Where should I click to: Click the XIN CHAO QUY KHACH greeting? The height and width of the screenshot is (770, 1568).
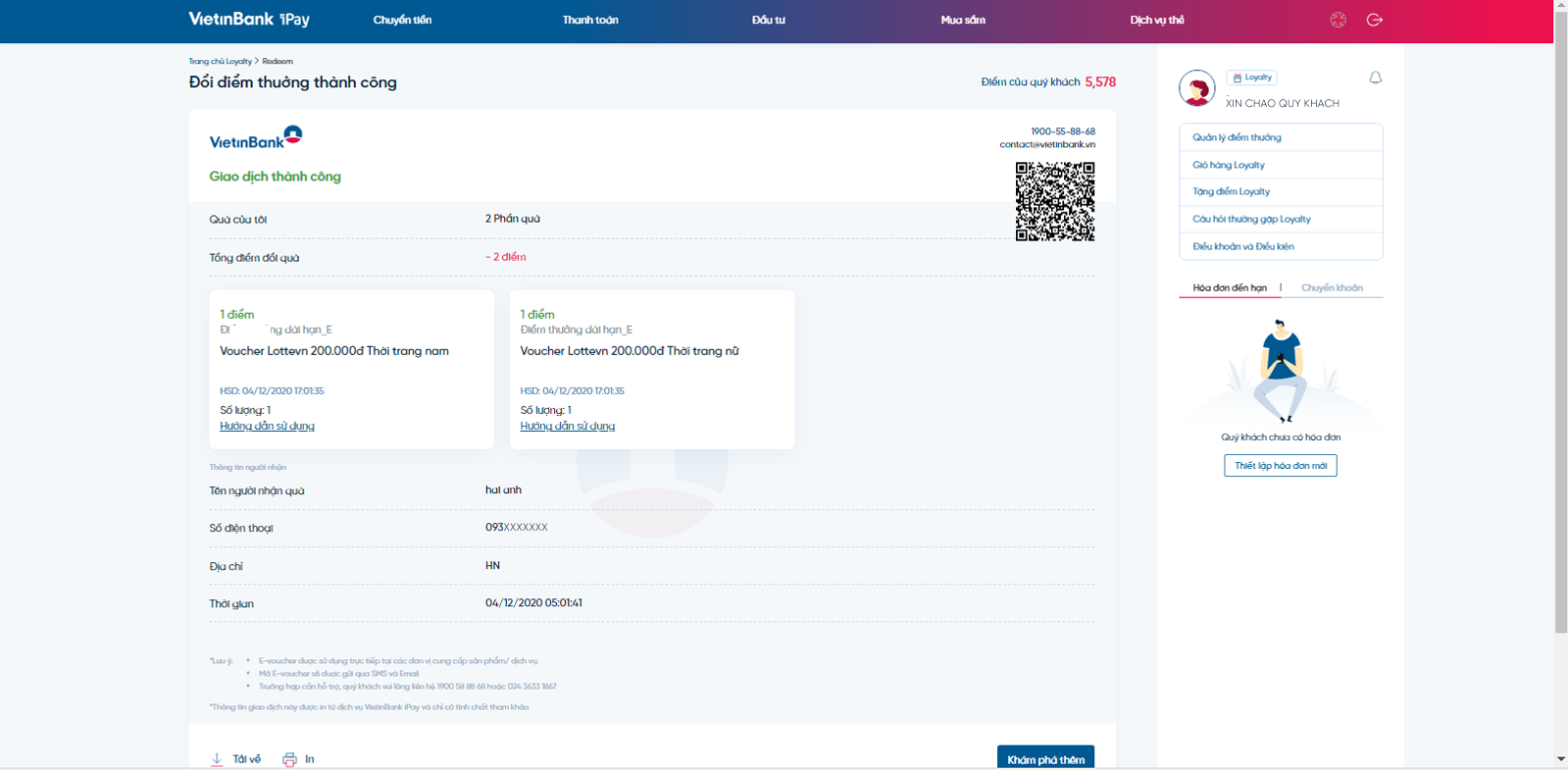pyautogui.click(x=1282, y=103)
